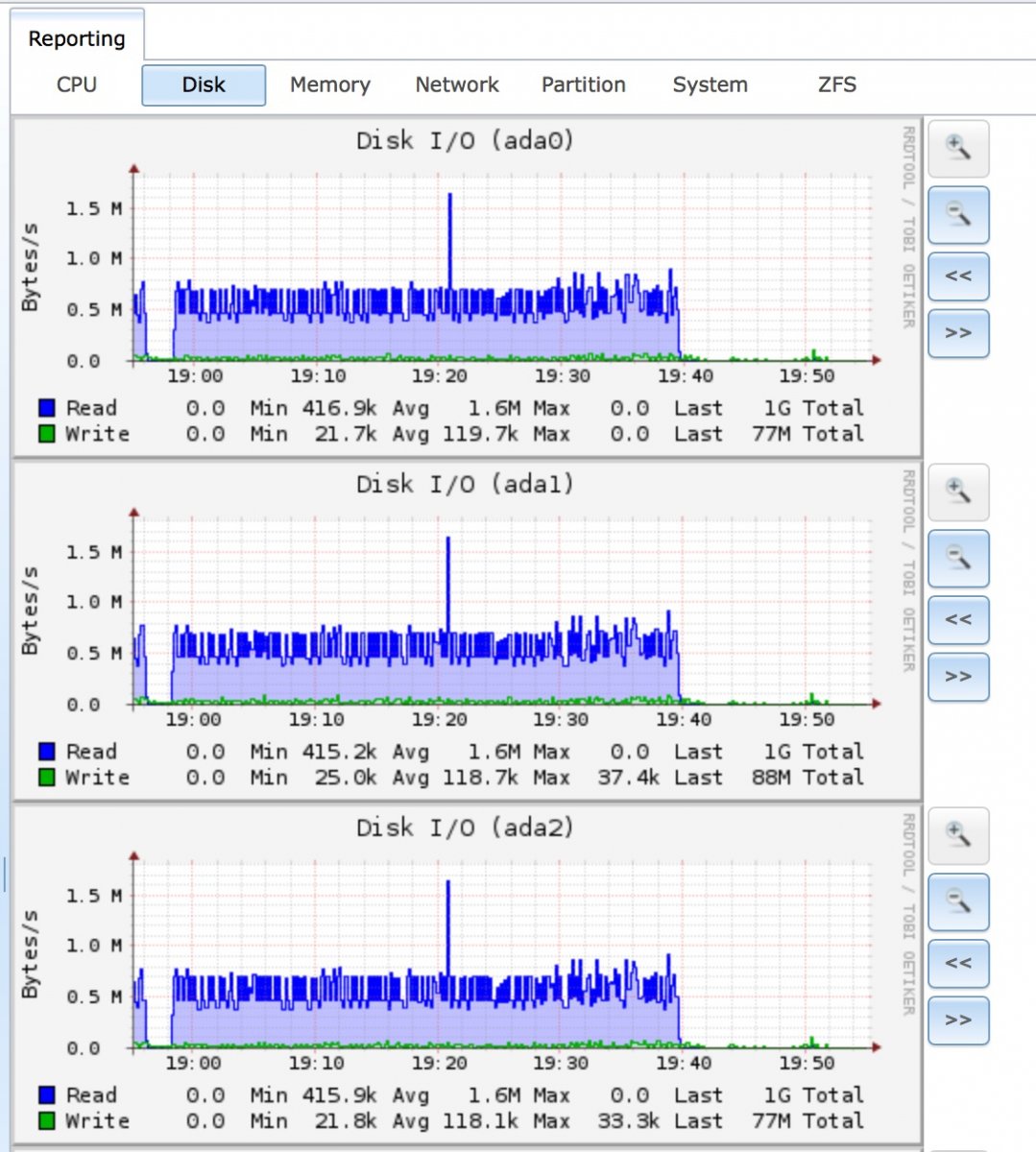Step forward in time on ada1 graph
Screen dimensions: 1036x1152
(958, 677)
